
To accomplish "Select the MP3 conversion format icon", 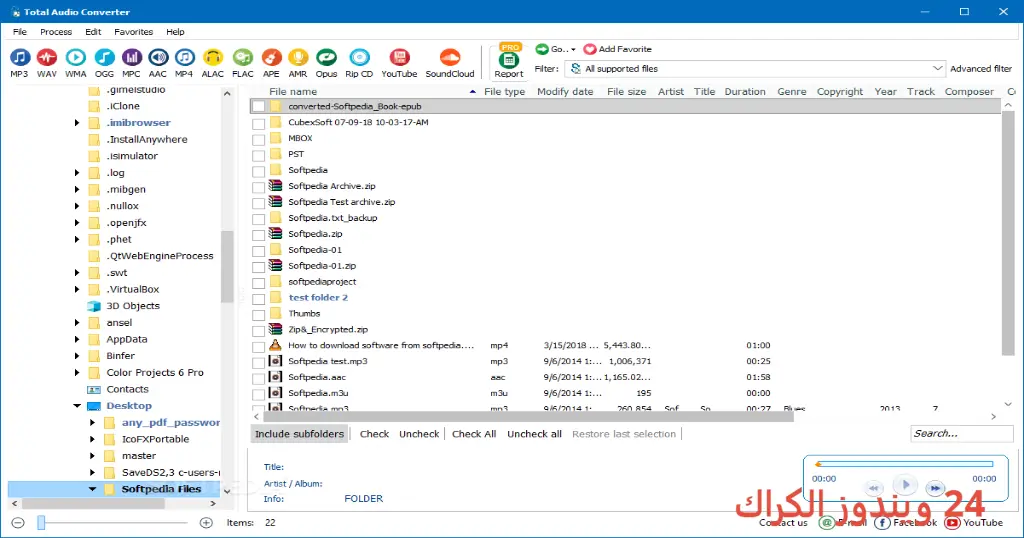I will (20, 58).
